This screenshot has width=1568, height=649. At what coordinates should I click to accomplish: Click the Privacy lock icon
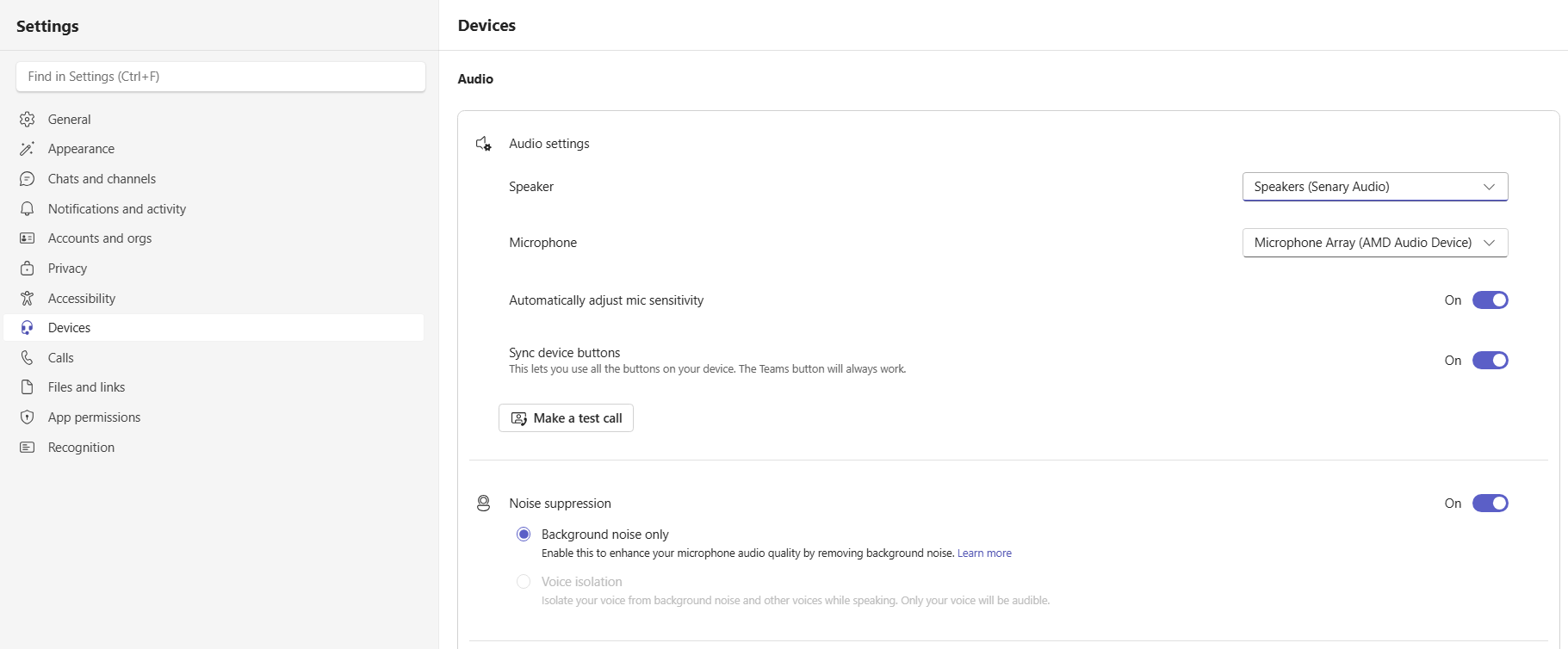click(28, 269)
